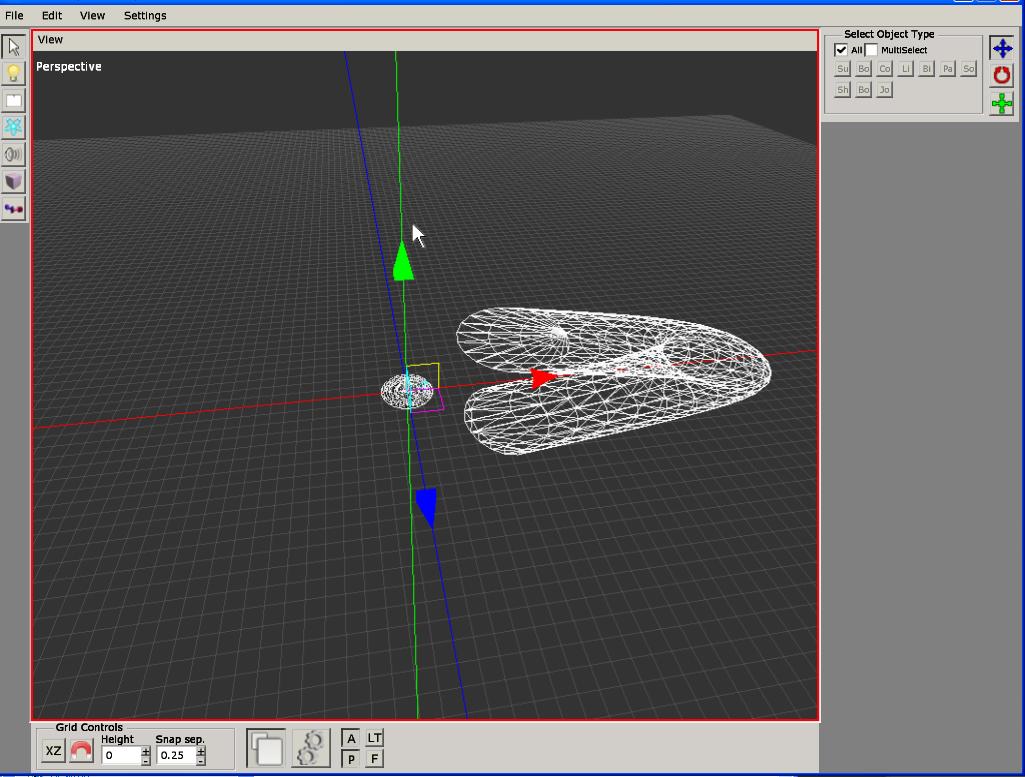Click the LT view button
This screenshot has width=1025, height=777.
[x=374, y=738]
